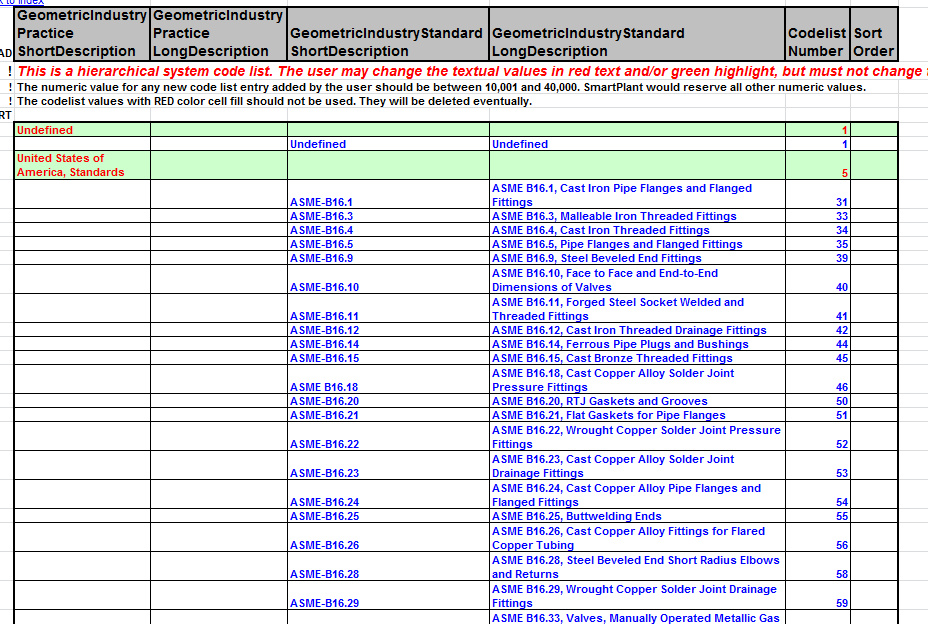The width and height of the screenshot is (928, 624).
Task: Select codelist number 40 cell
Action: click(817, 279)
